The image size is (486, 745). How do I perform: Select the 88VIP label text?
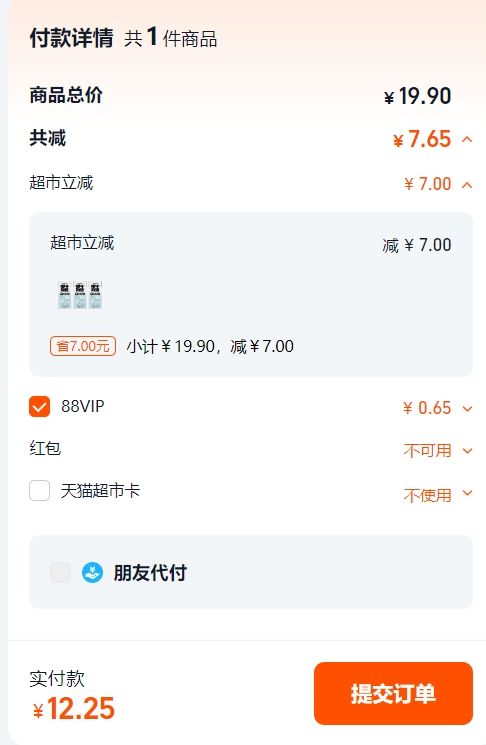(83, 406)
